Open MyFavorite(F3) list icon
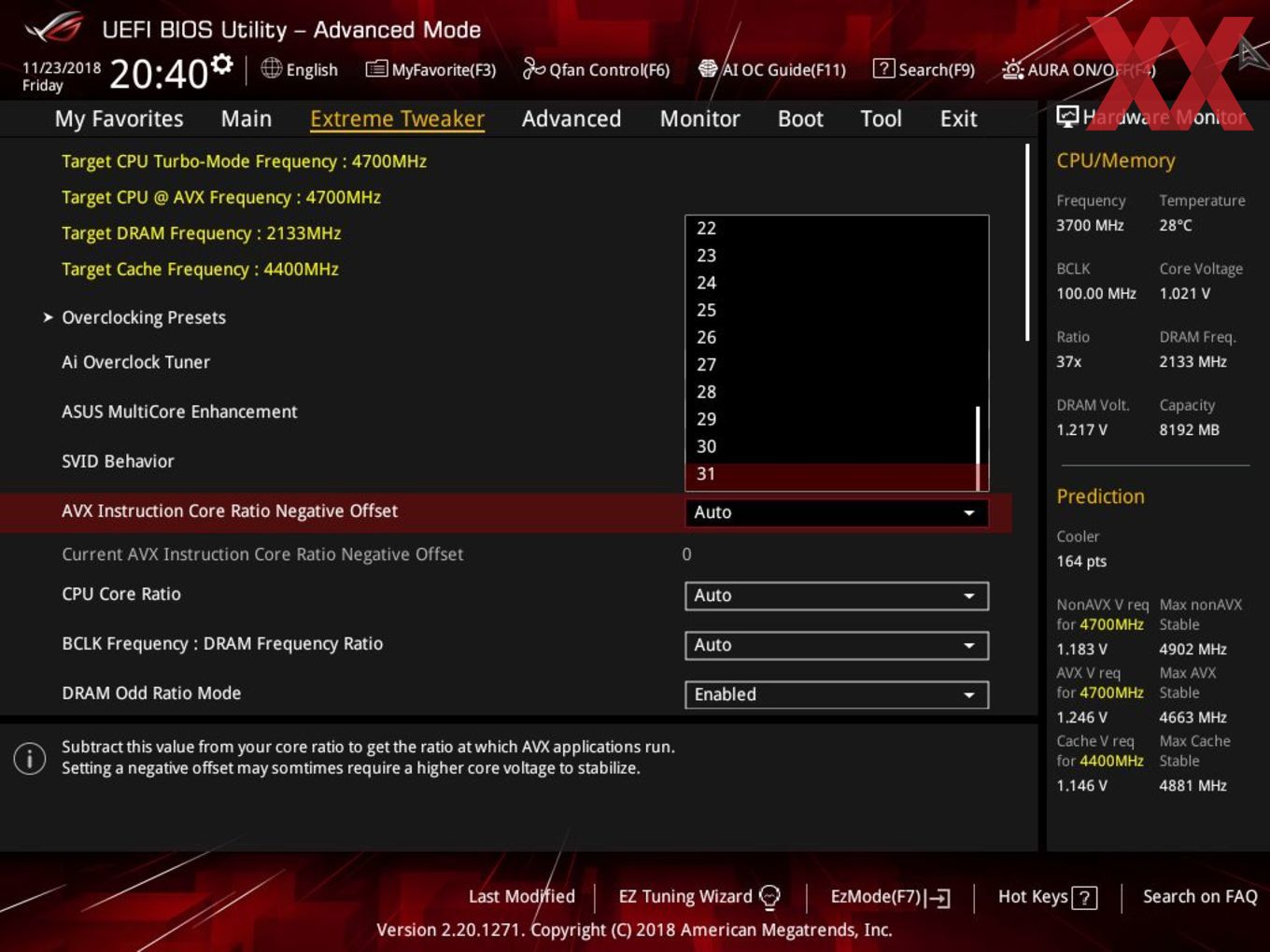Viewport: 1270px width, 952px height. point(376,69)
